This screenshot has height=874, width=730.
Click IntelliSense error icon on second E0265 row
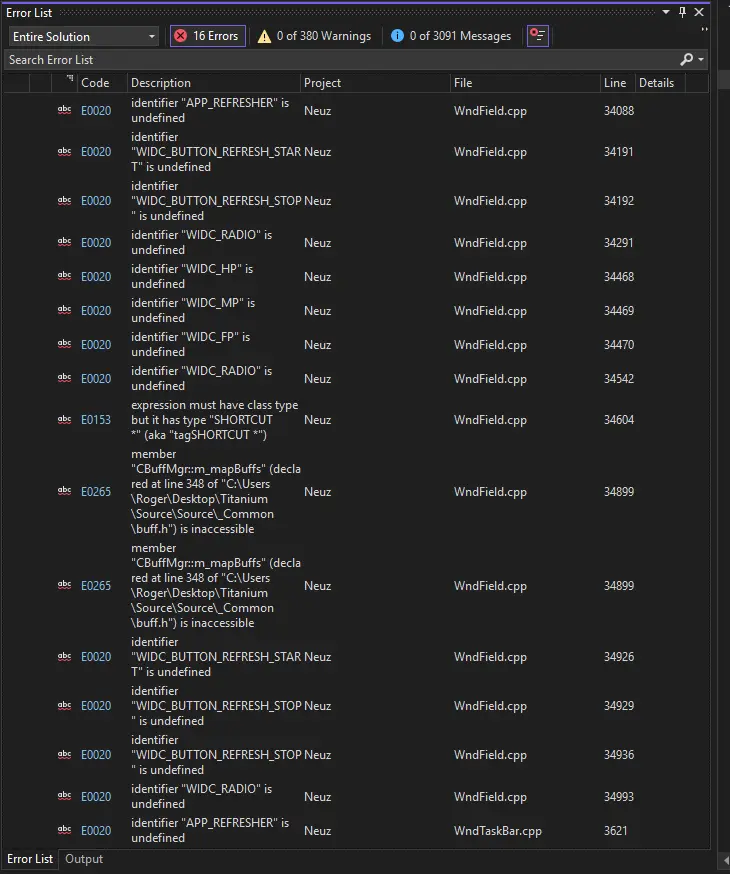point(65,585)
